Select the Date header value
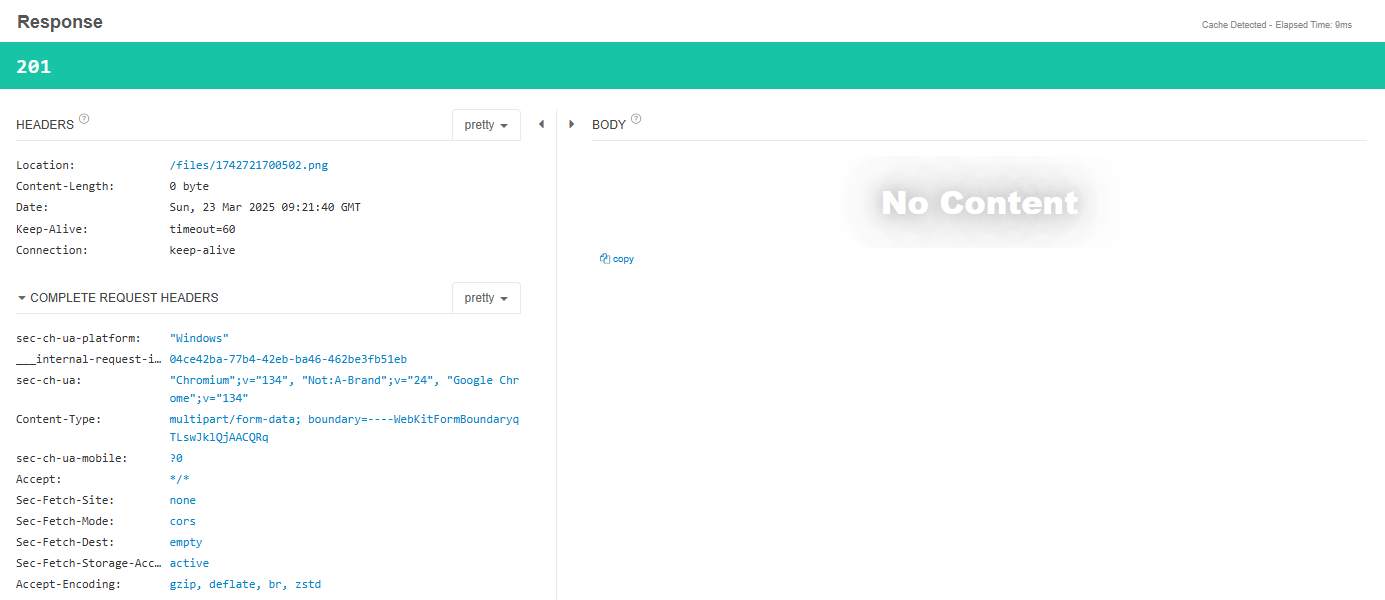The height and width of the screenshot is (600, 1385). coord(265,208)
